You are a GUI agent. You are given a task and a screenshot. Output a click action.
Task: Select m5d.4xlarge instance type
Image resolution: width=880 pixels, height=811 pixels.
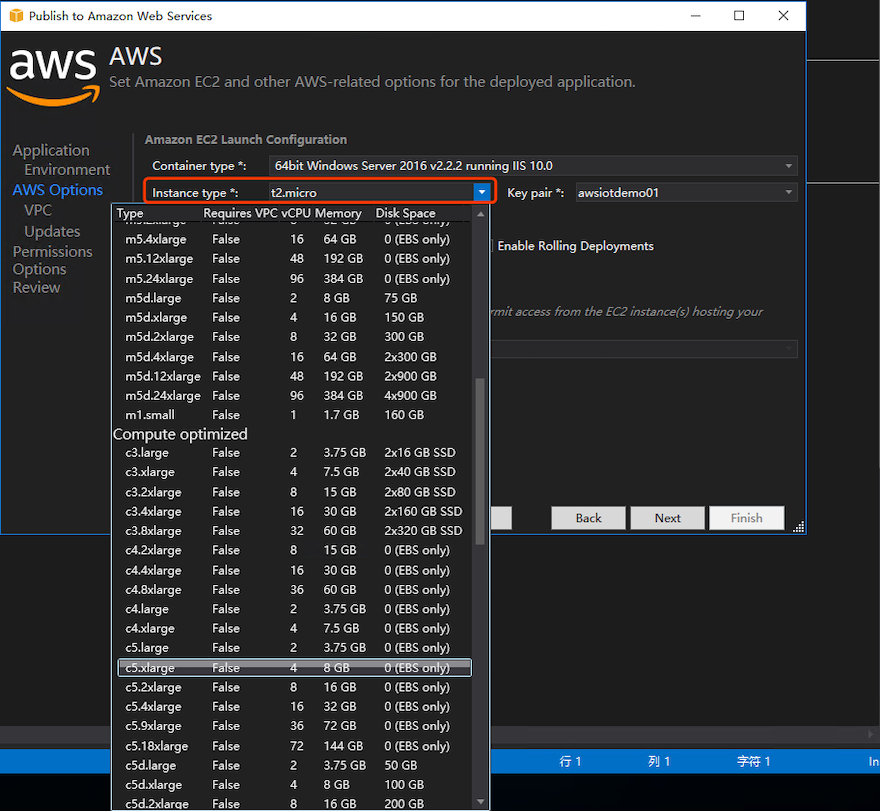295,356
